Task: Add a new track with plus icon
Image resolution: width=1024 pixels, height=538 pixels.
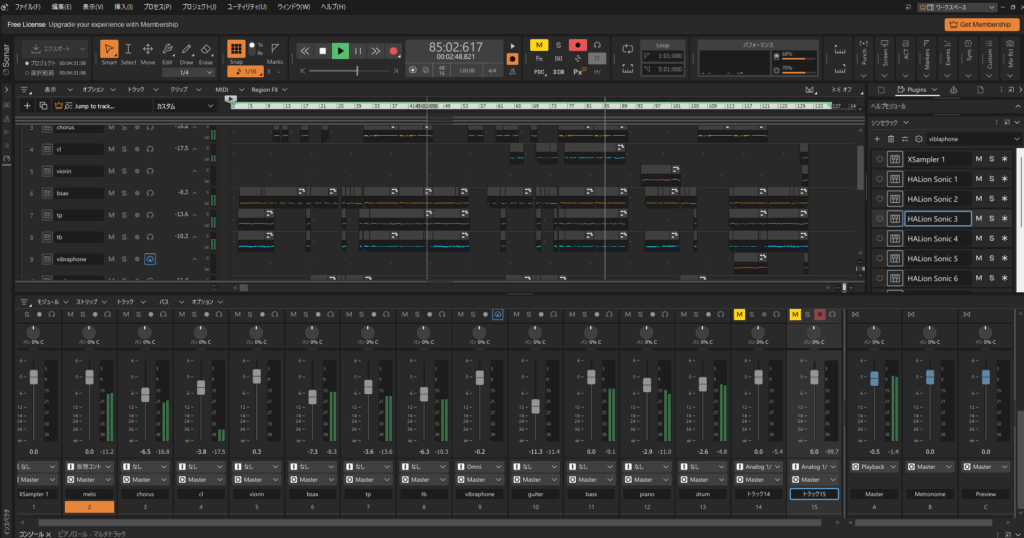Action: tap(27, 106)
